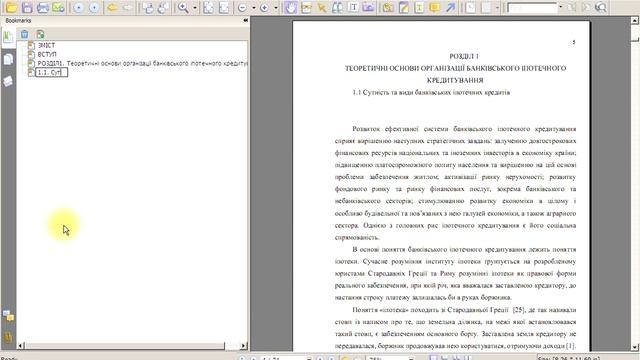The height and width of the screenshot is (360, 640).
Task: Go to the previous page round button
Action: (x=78, y=7)
